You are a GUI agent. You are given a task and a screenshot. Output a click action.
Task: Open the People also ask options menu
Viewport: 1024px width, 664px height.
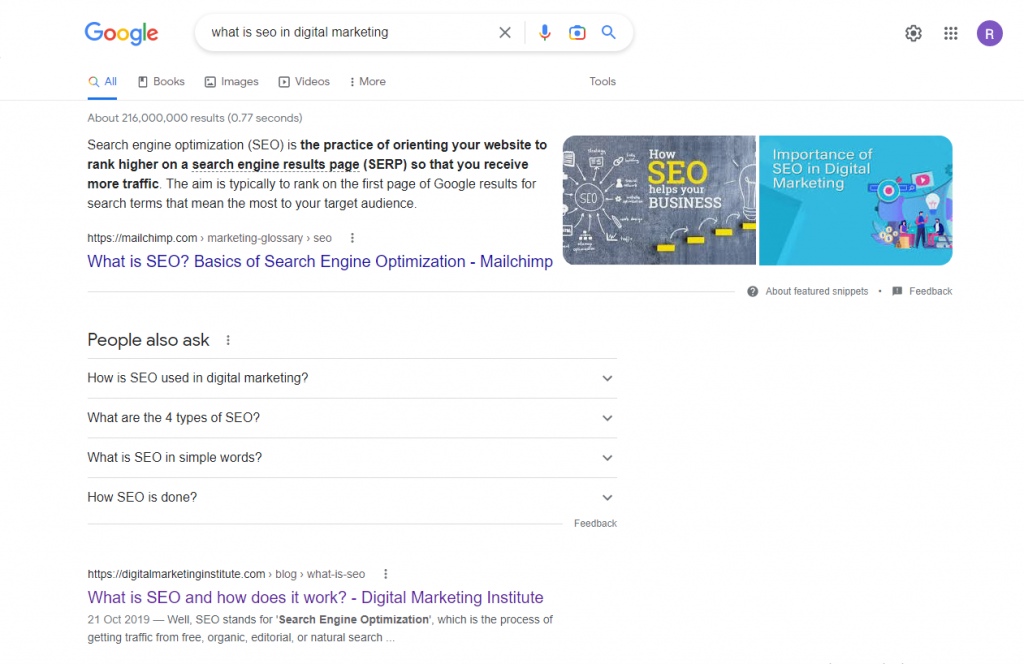click(228, 340)
